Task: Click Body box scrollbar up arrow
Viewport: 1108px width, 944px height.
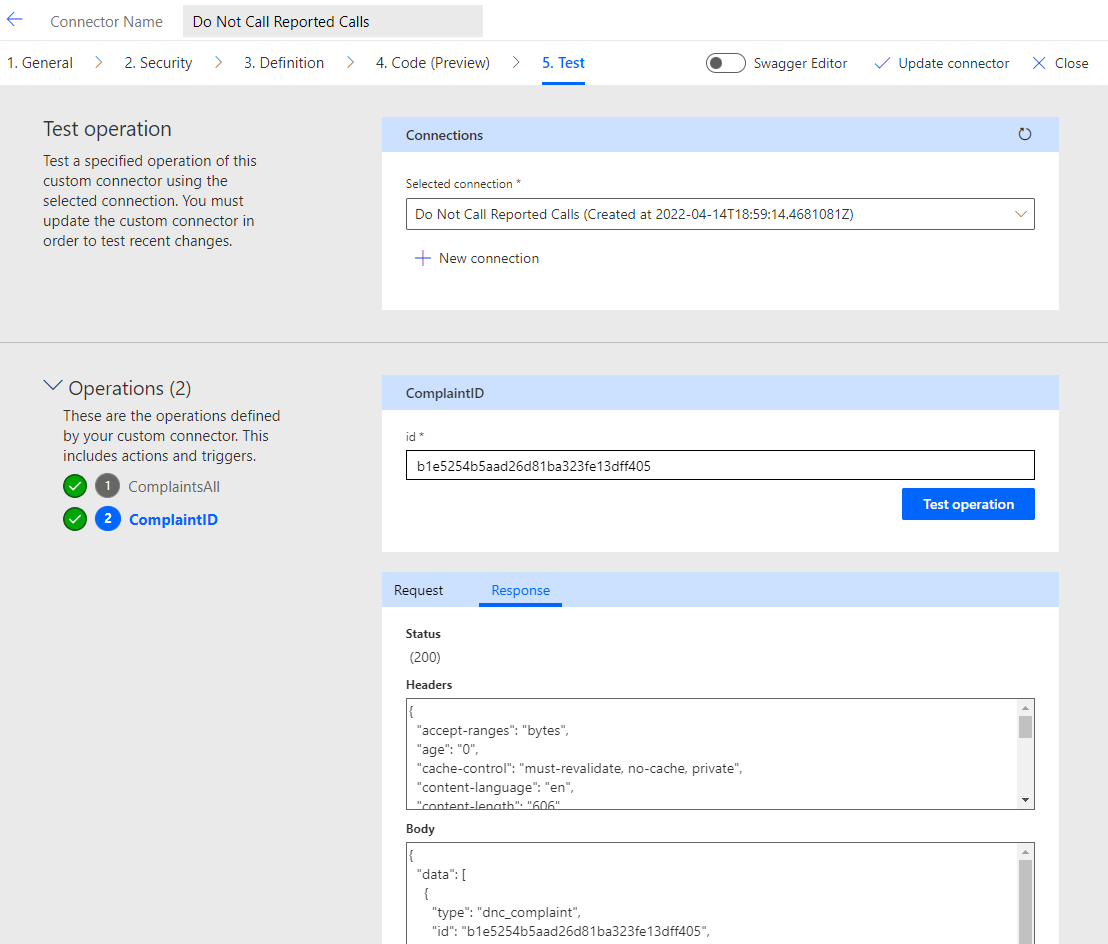Action: 1025,852
